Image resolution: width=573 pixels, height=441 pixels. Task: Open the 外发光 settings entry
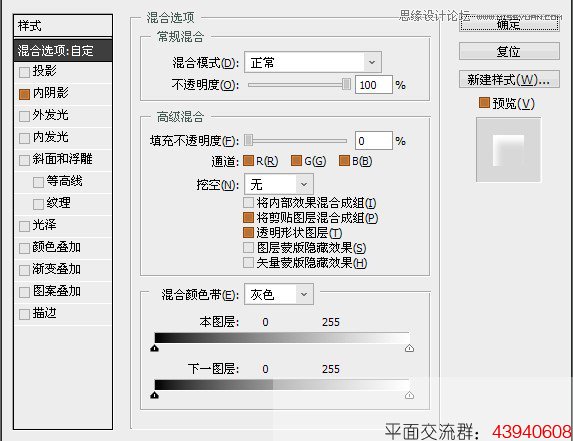[x=51, y=115]
